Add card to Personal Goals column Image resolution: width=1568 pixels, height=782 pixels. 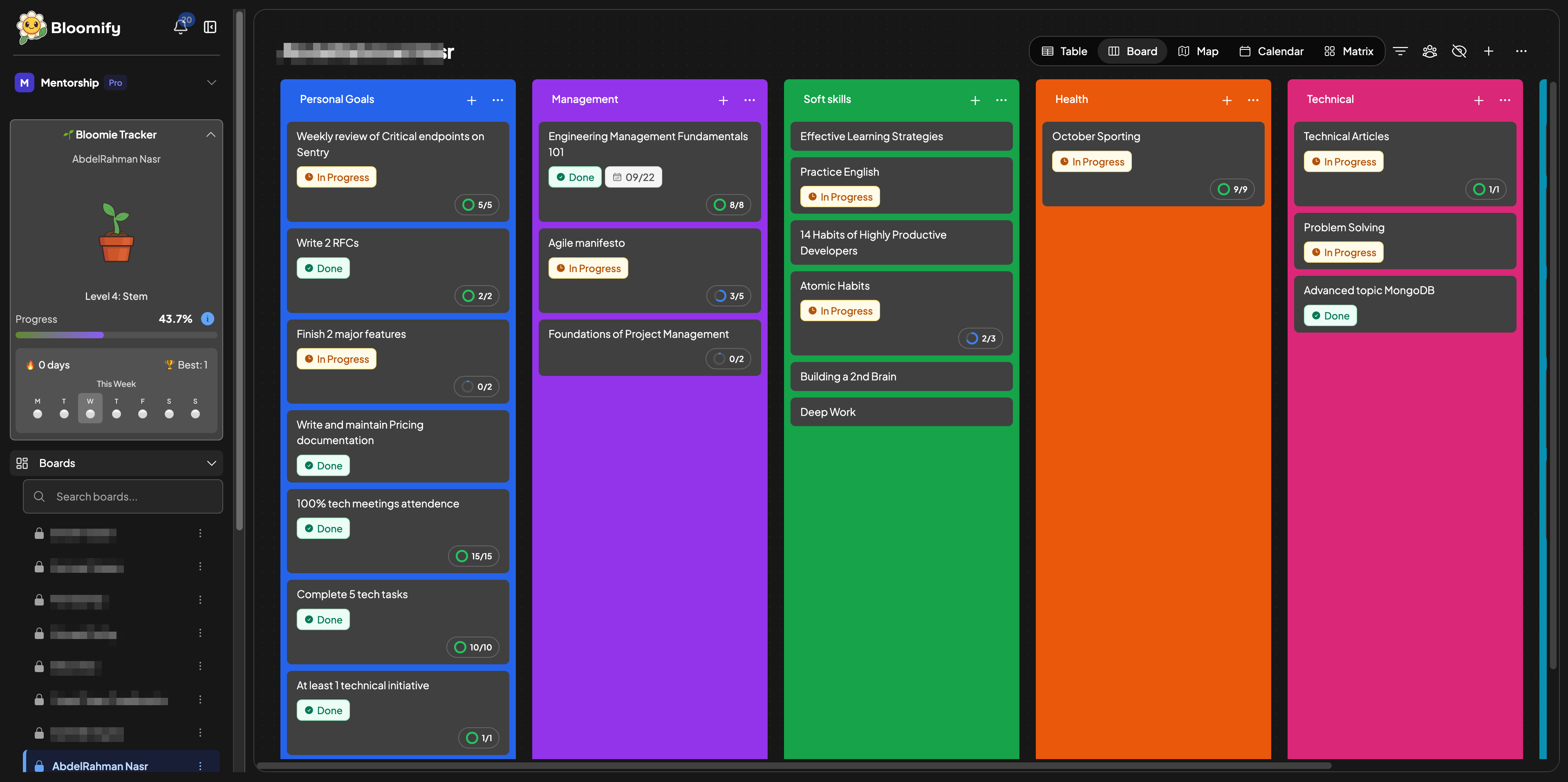coord(471,101)
